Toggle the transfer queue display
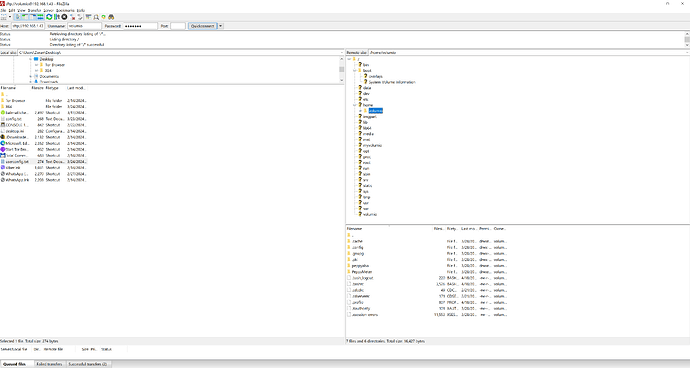The image size is (690, 368). pyautogui.click(x=40, y=17)
